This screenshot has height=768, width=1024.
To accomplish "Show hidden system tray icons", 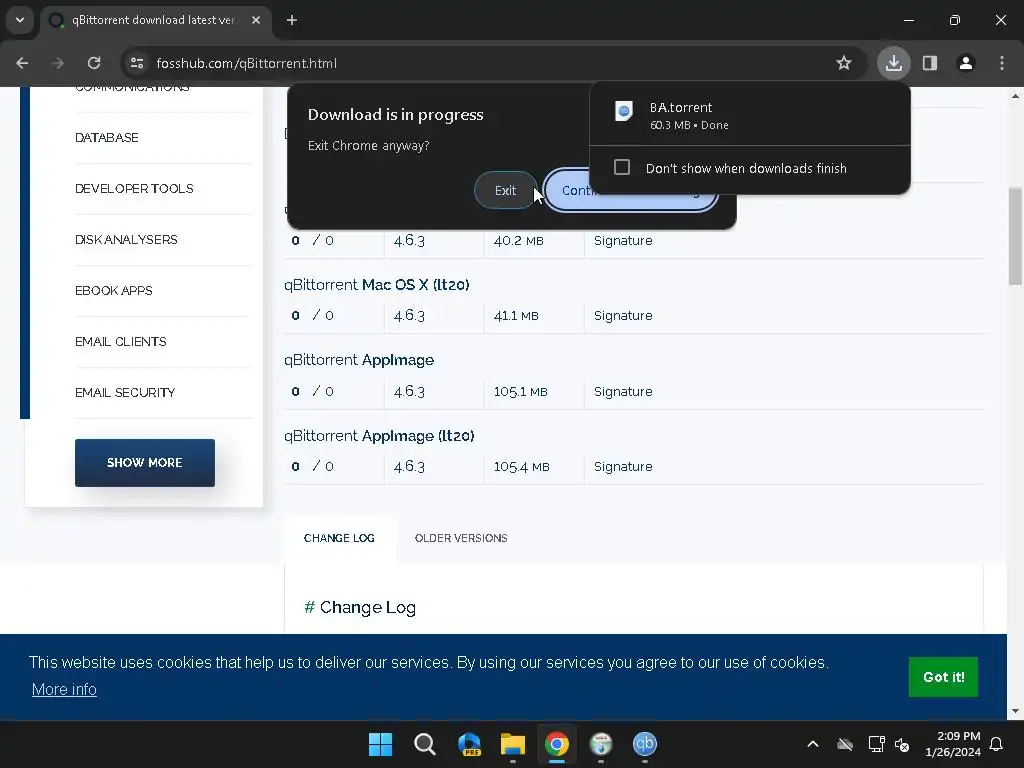I will pyautogui.click(x=813, y=744).
